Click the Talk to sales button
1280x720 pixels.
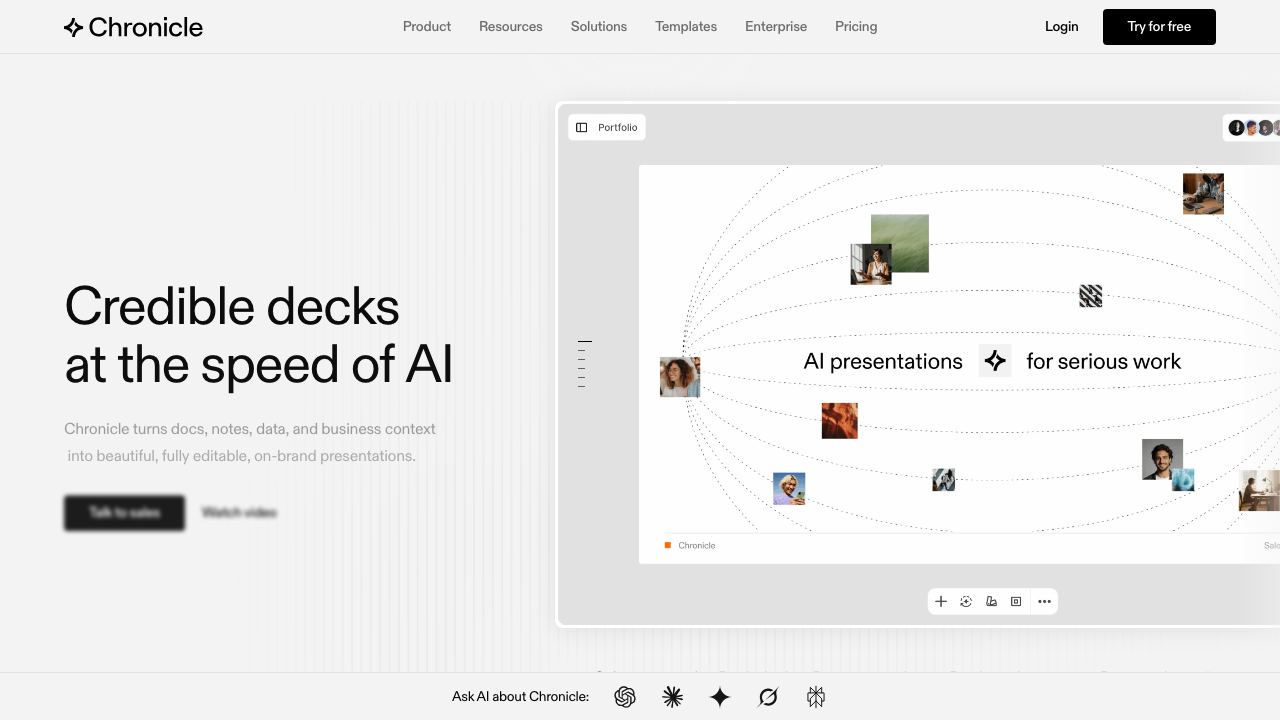[124, 513]
